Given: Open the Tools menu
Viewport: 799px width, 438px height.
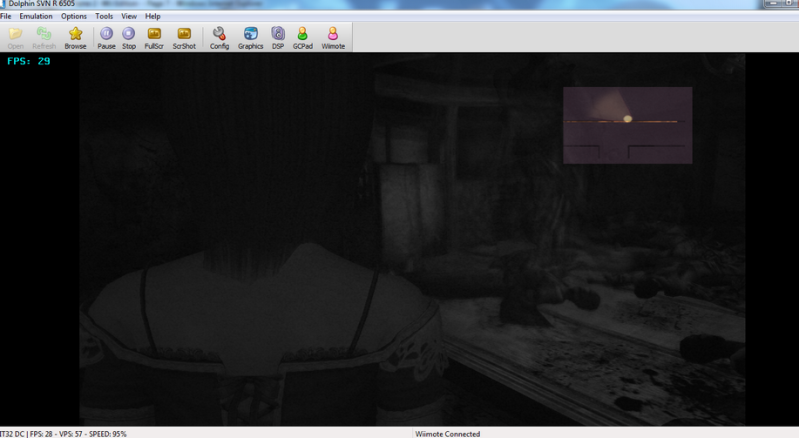Looking at the screenshot, I should click(104, 17).
